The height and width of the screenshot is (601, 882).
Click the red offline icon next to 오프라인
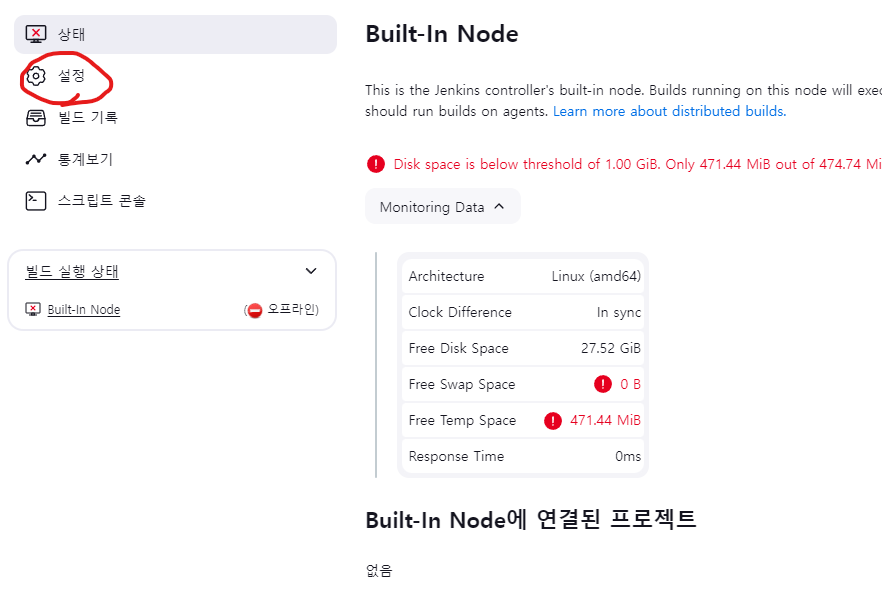tap(255, 310)
